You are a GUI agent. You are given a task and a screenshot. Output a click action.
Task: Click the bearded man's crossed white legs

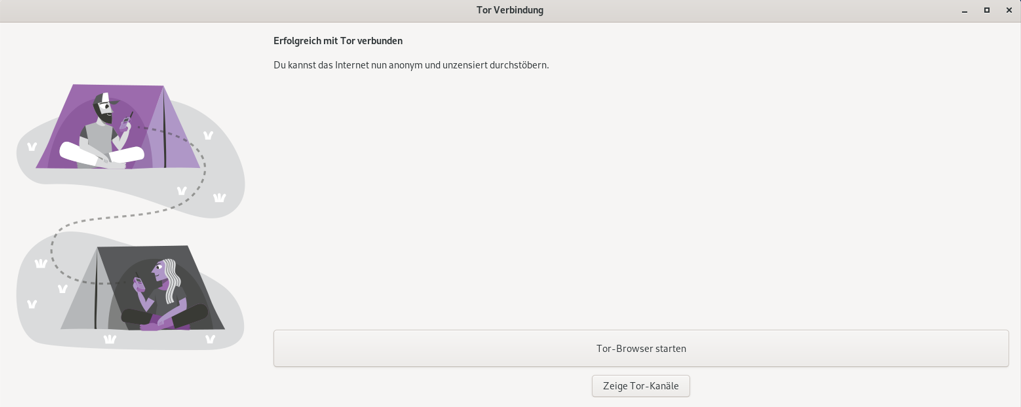(102, 154)
